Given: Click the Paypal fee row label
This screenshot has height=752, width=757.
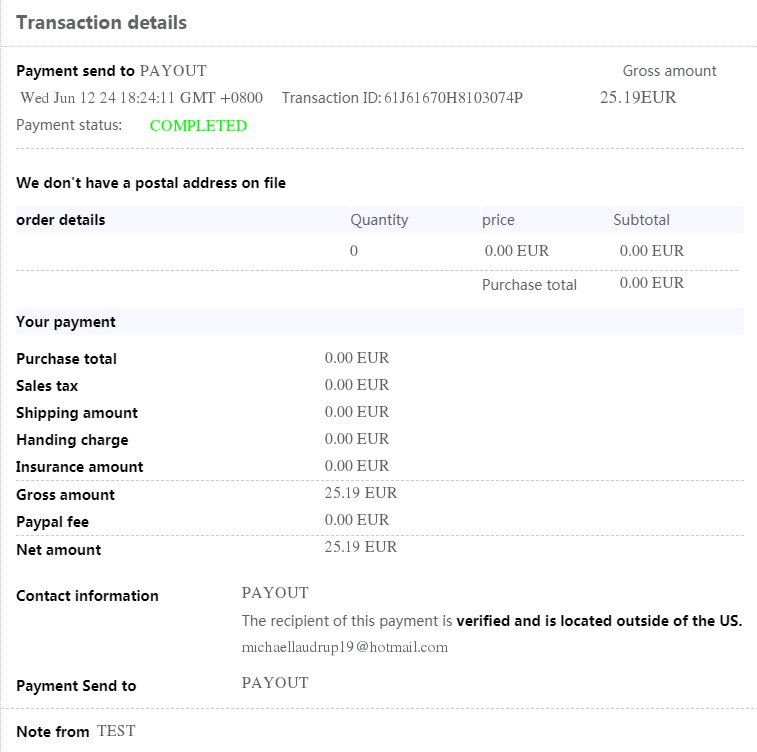Looking at the screenshot, I should click(x=53, y=522).
